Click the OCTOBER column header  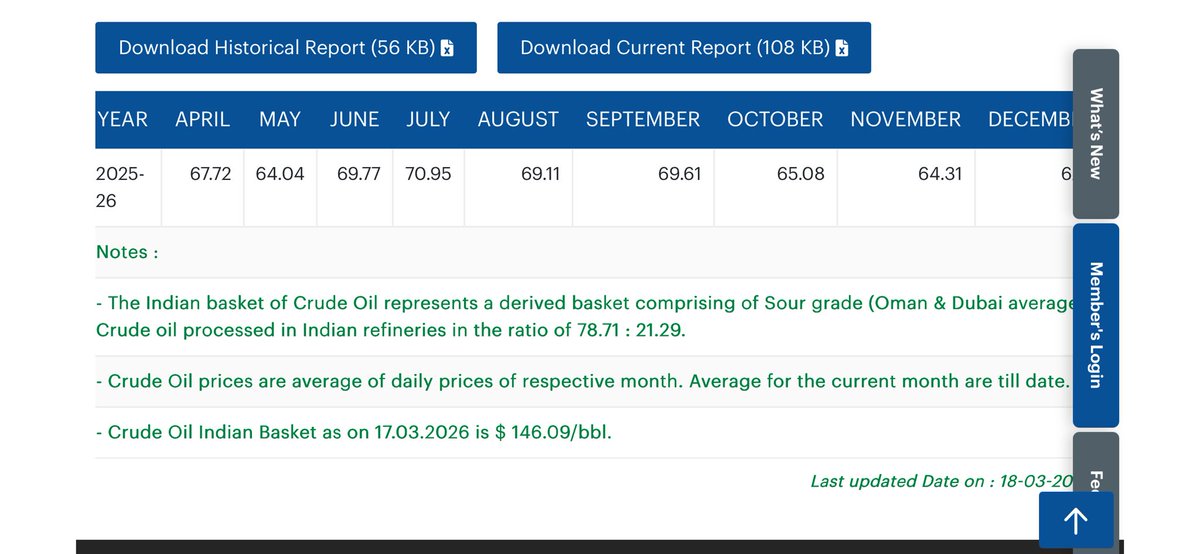775,120
